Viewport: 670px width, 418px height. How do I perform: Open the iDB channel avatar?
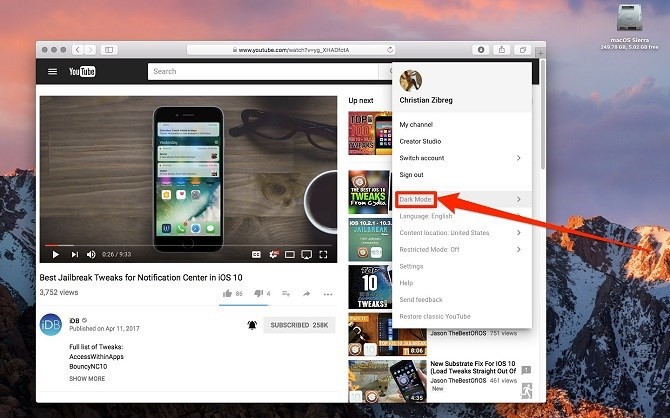pyautogui.click(x=51, y=324)
